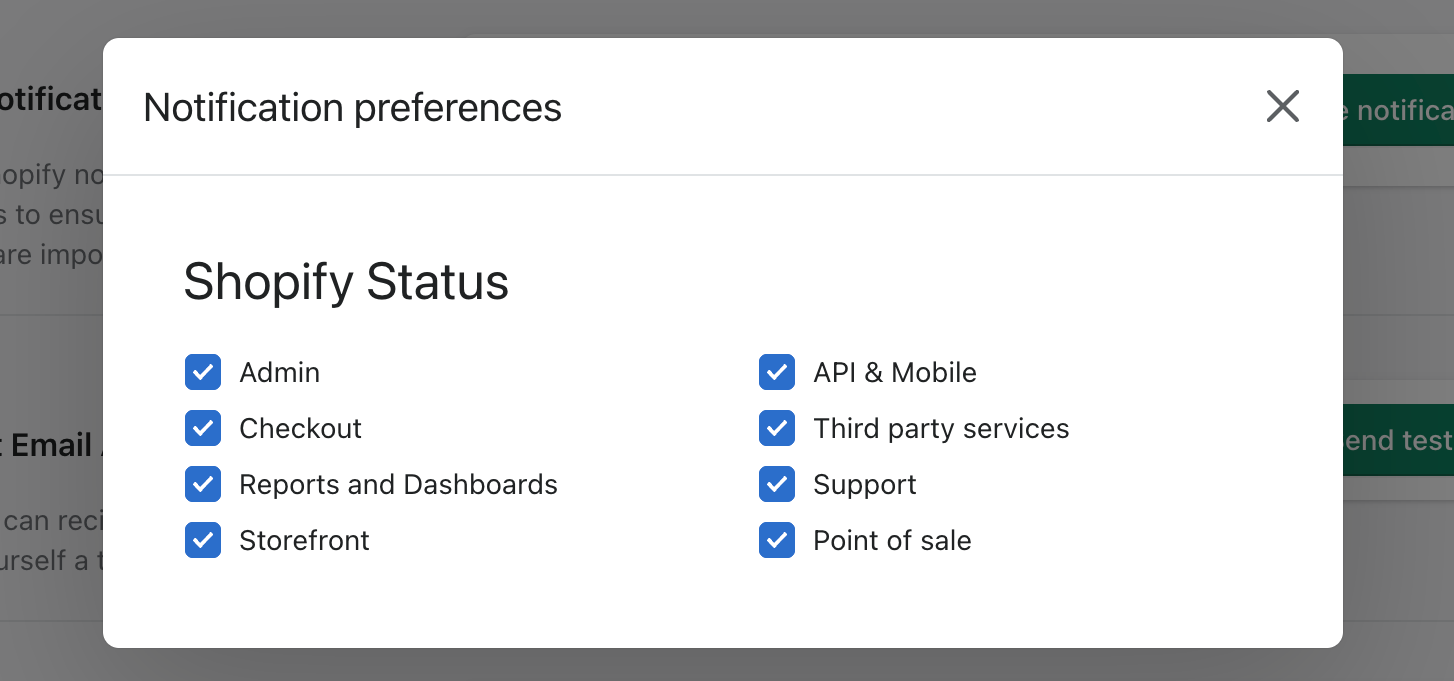Click the "Admin" label text
1454x681 pixels.
point(280,372)
